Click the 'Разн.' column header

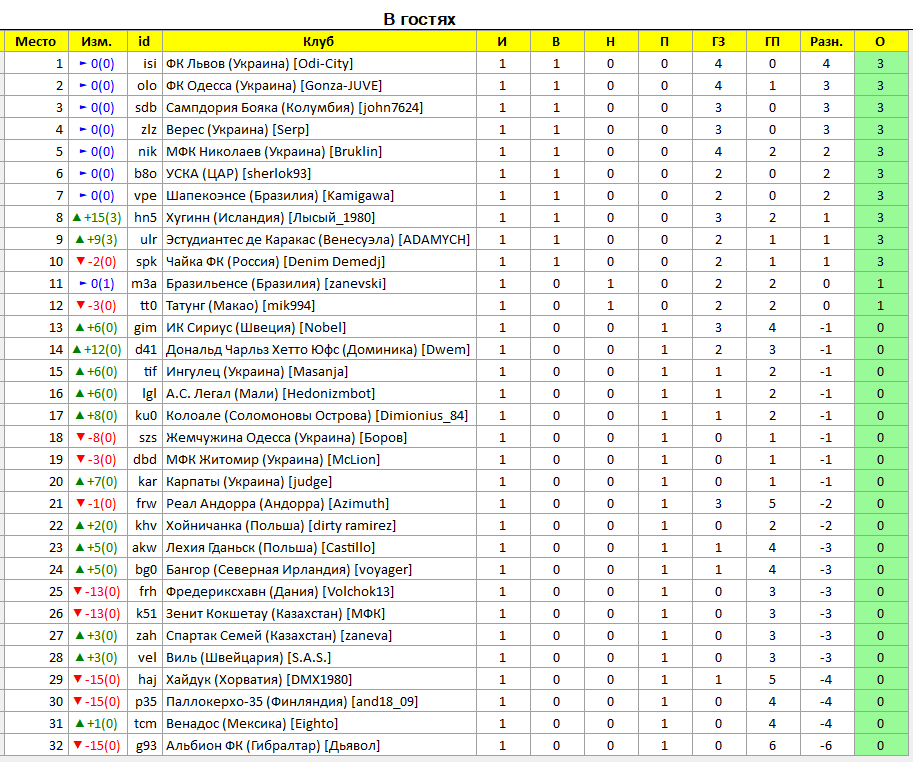(826, 41)
